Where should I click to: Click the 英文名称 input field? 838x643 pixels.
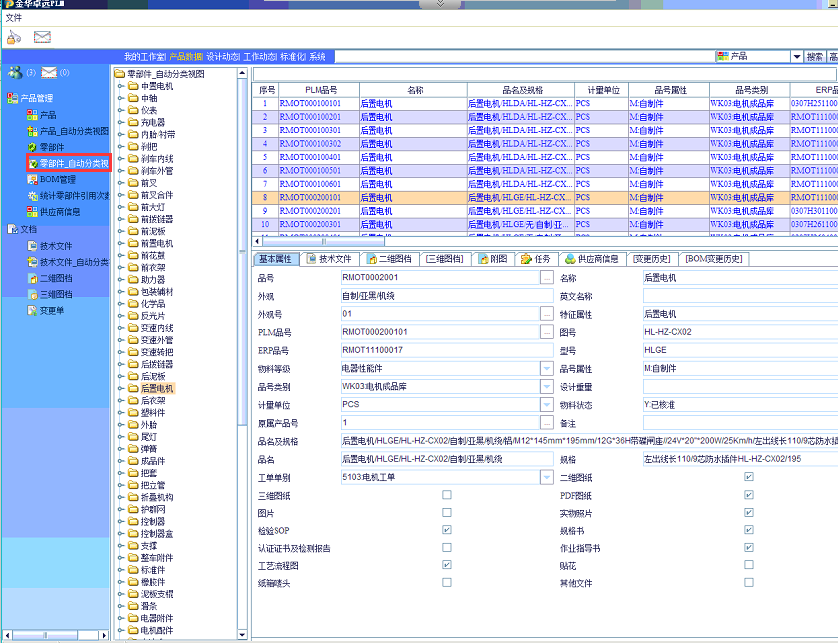tap(738, 296)
